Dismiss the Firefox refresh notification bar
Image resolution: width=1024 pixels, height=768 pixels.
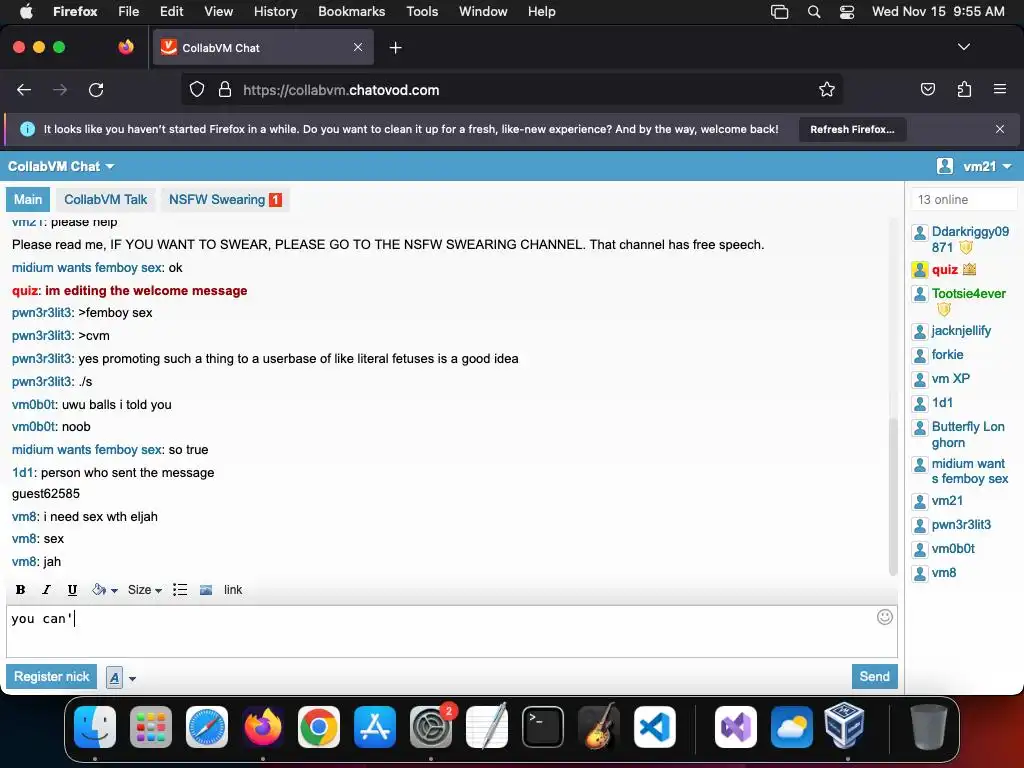tap(999, 129)
